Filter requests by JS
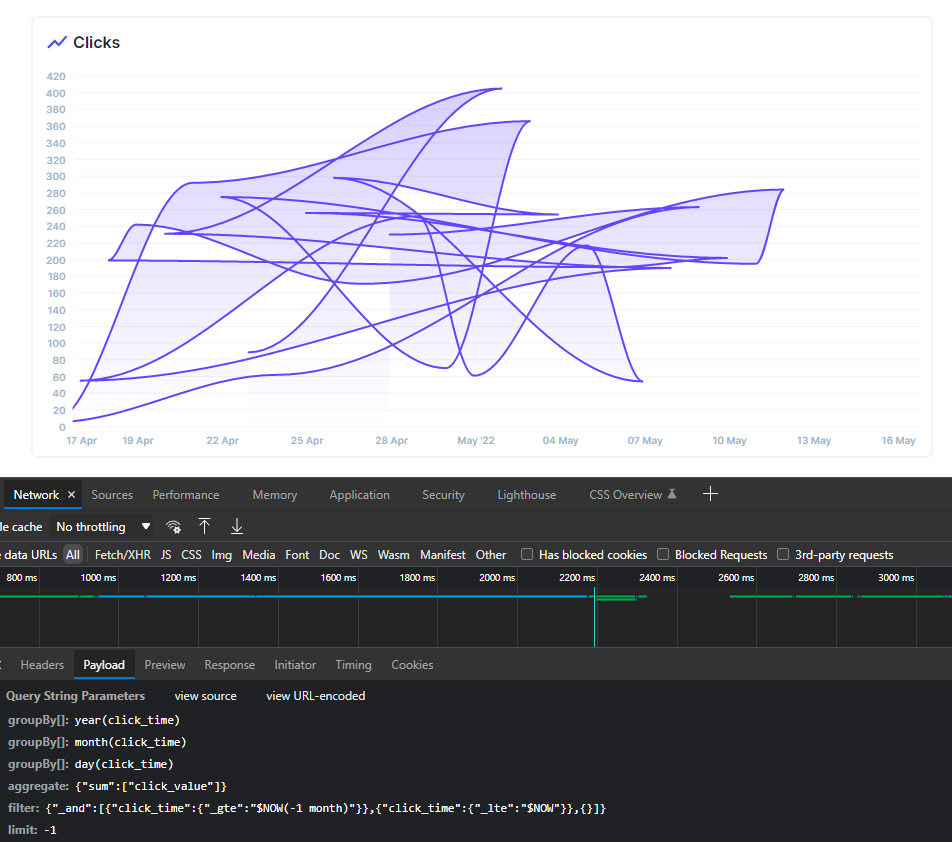The width and height of the screenshot is (952, 842). [166, 555]
